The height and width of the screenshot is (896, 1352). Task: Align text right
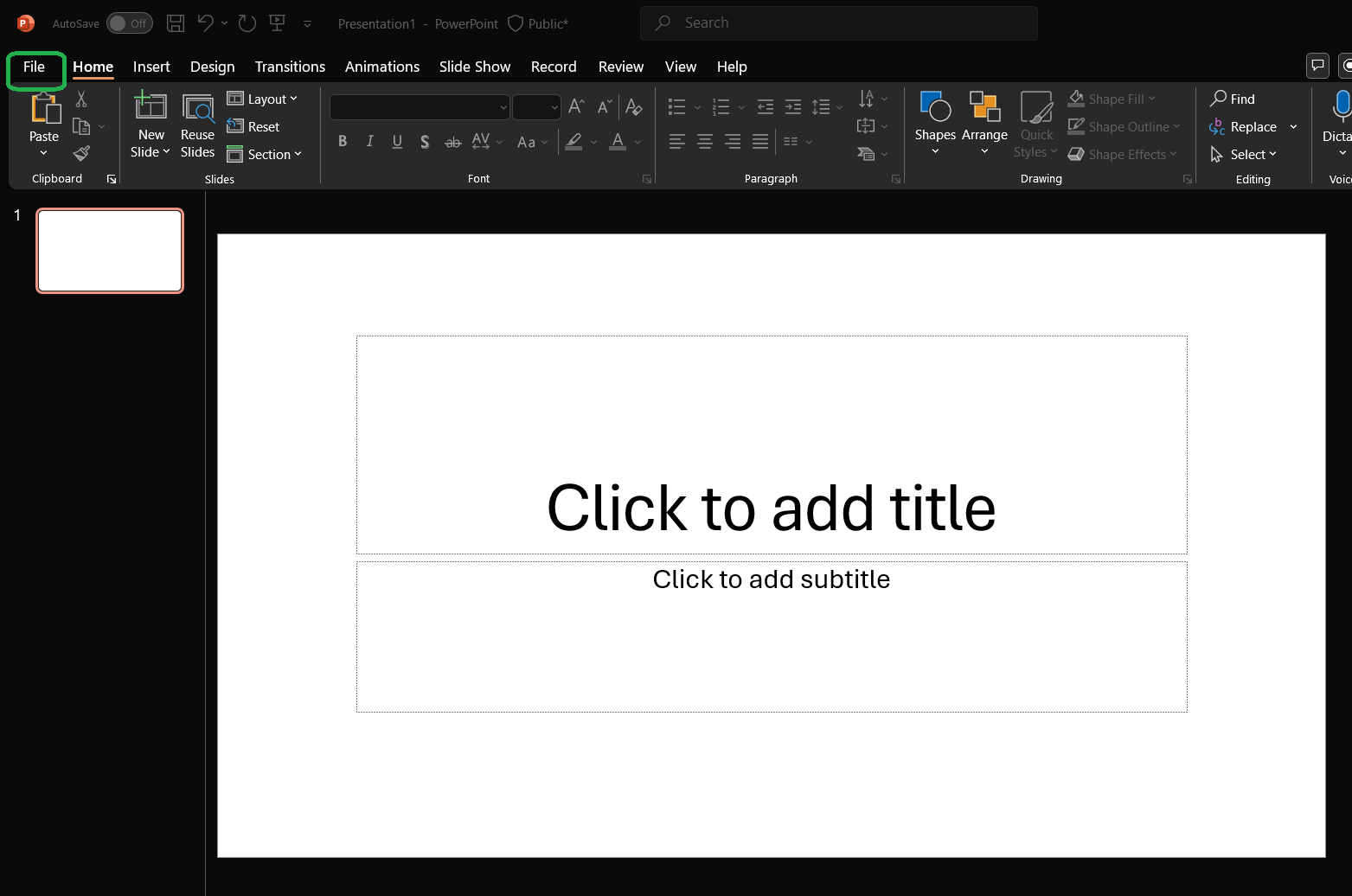coord(733,141)
